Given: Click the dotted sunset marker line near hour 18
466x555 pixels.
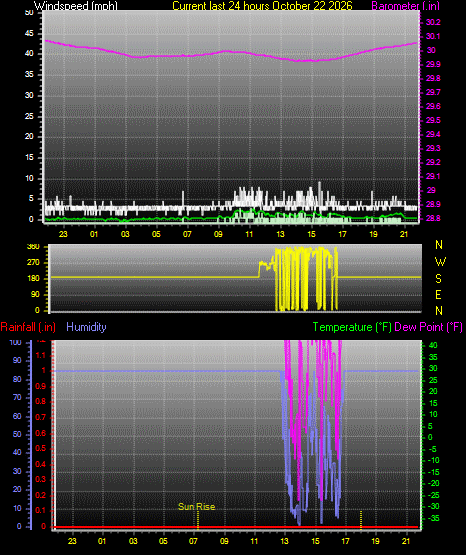Looking at the screenshot, I should 361,520.
